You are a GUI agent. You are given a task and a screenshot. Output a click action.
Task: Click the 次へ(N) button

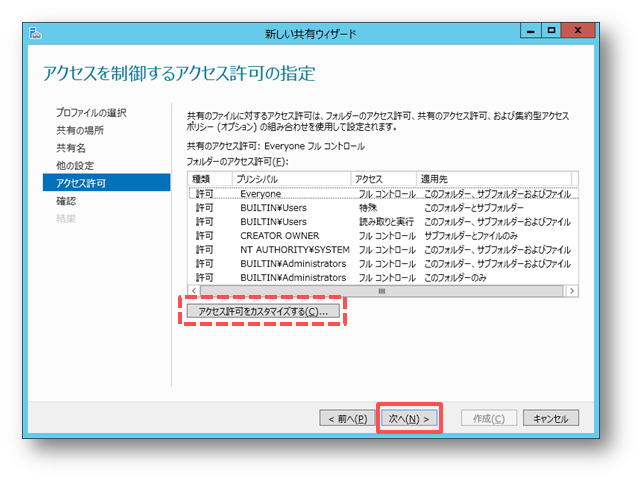(409, 418)
